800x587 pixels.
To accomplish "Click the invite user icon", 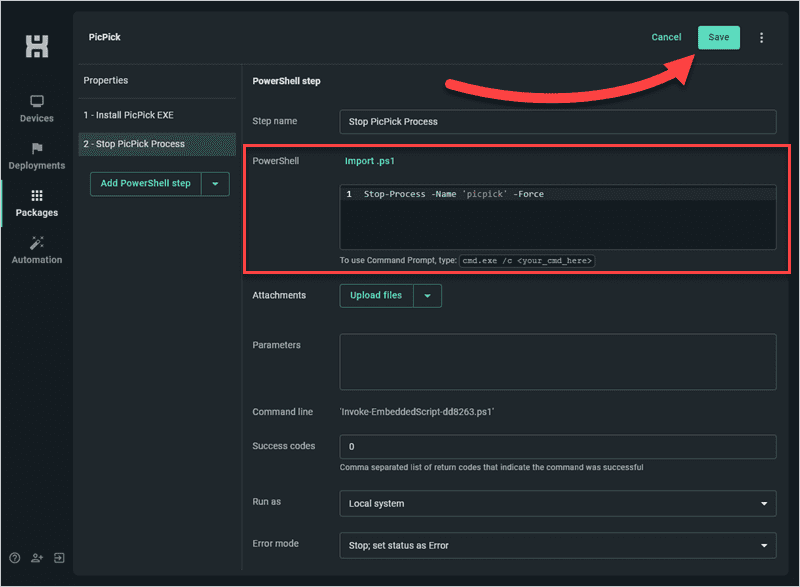I will point(37,558).
